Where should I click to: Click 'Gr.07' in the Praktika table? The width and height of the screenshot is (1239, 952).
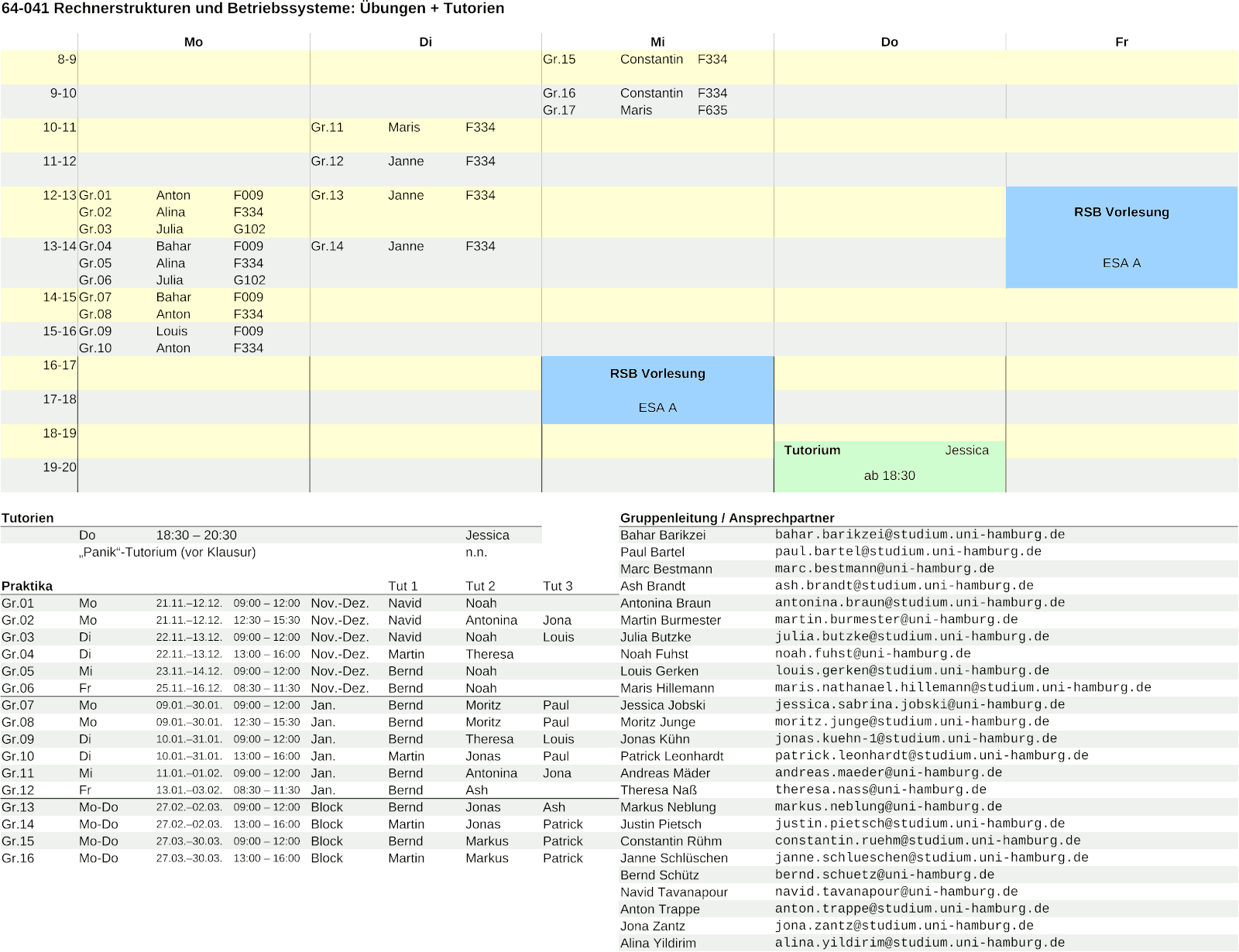[18, 706]
